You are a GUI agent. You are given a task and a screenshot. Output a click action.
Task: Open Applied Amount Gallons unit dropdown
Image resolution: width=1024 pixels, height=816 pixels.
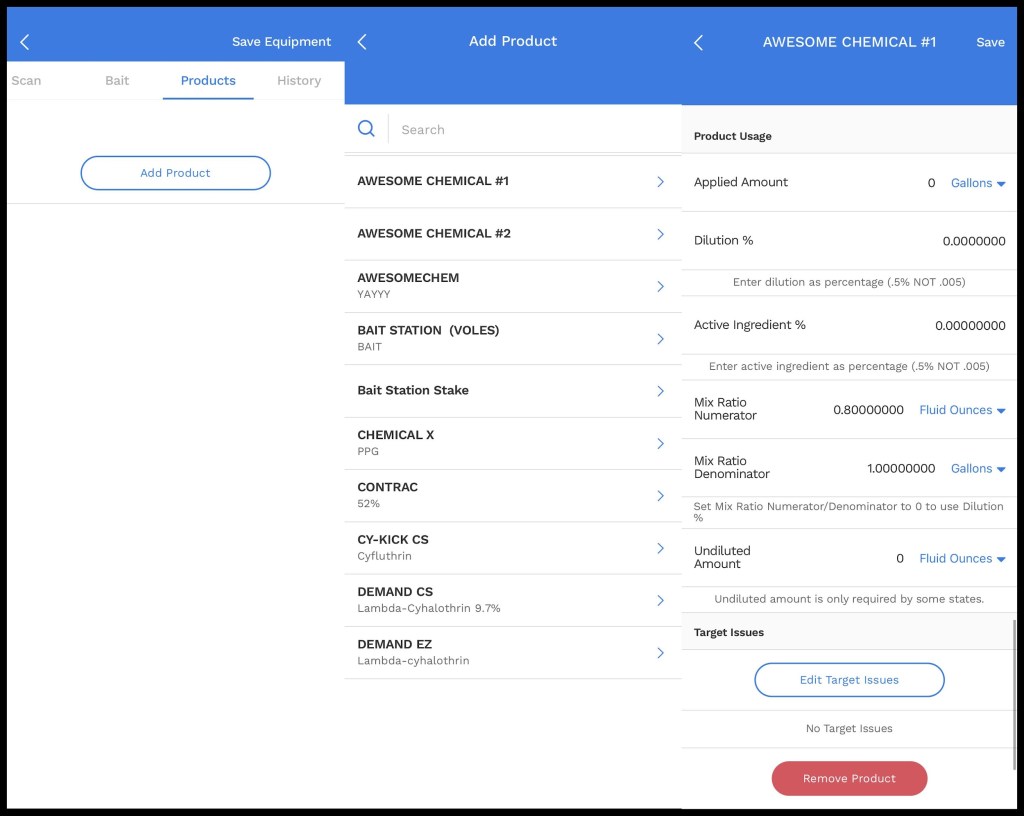point(977,183)
